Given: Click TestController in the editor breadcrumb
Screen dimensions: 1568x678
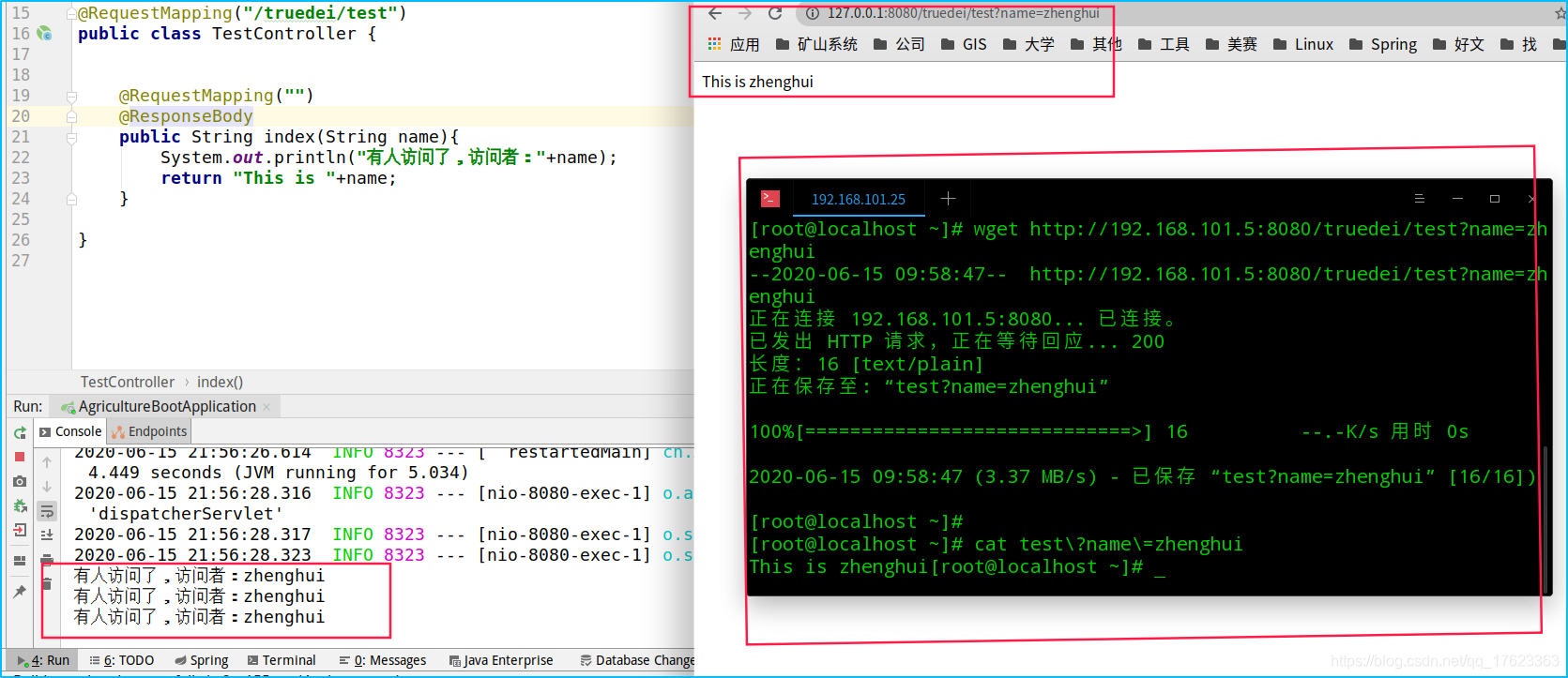Looking at the screenshot, I should (x=128, y=382).
